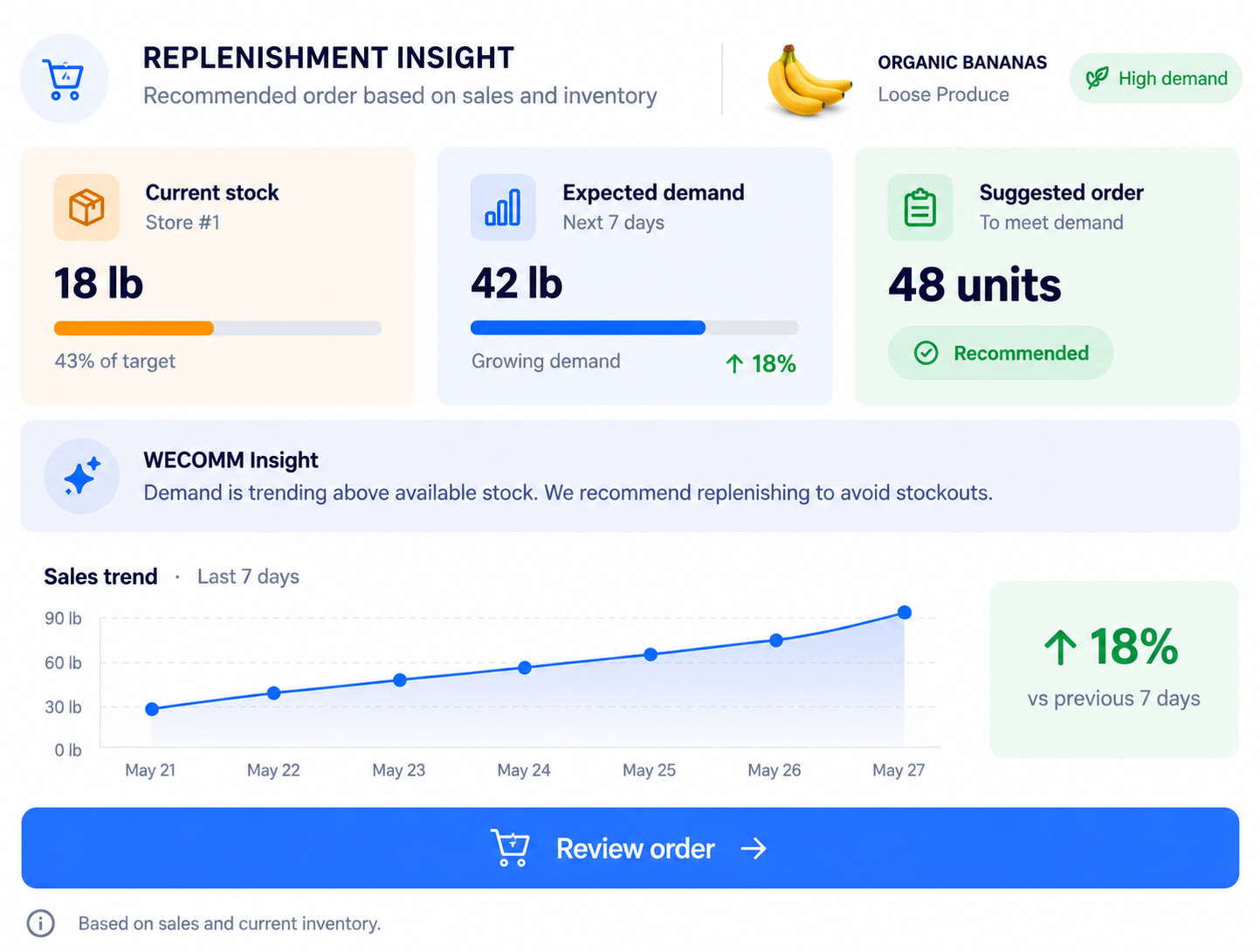Select the May 25 data point on chart
1260x952 pixels.
(651, 654)
